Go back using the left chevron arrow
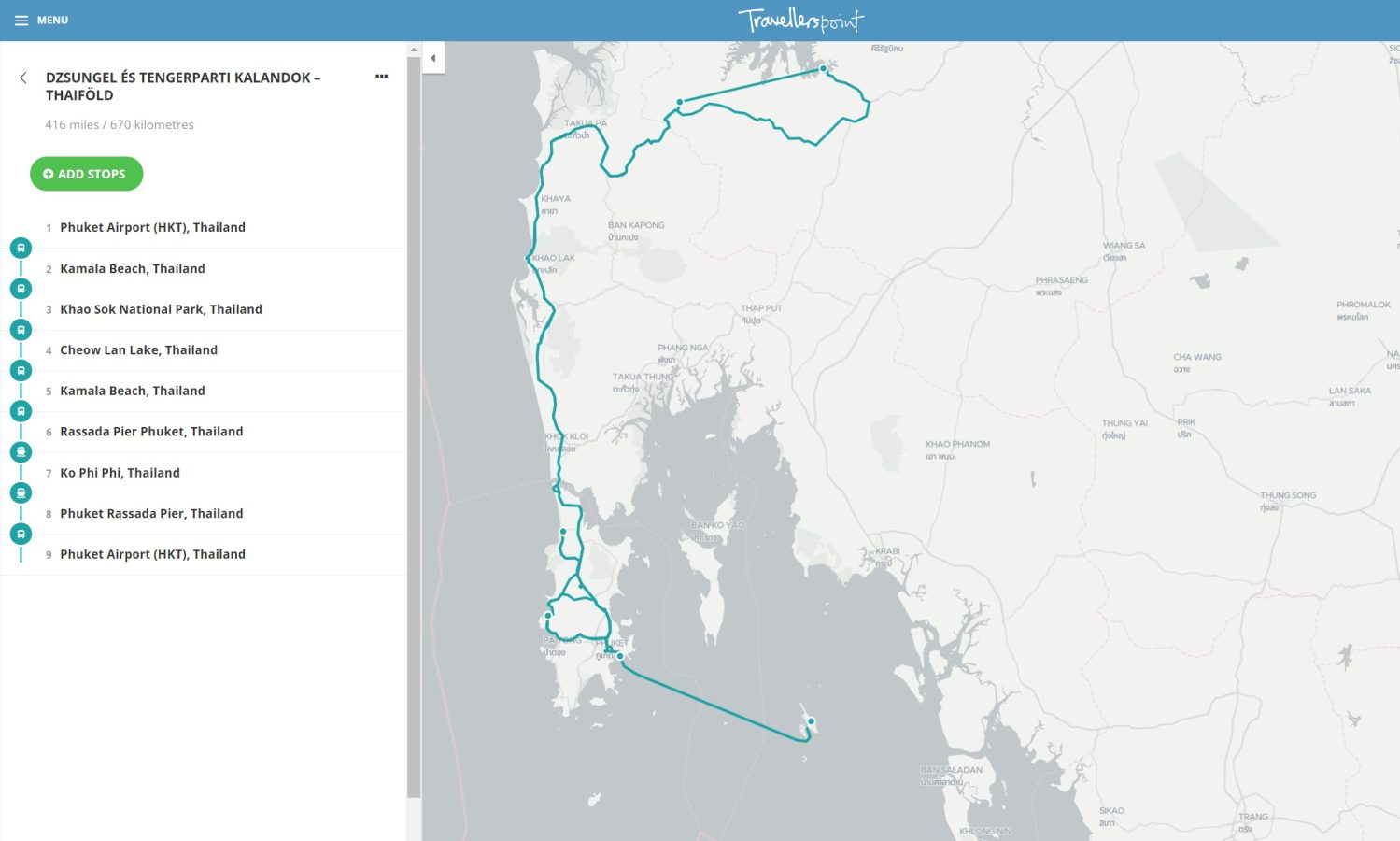The height and width of the screenshot is (841, 1400). click(23, 78)
